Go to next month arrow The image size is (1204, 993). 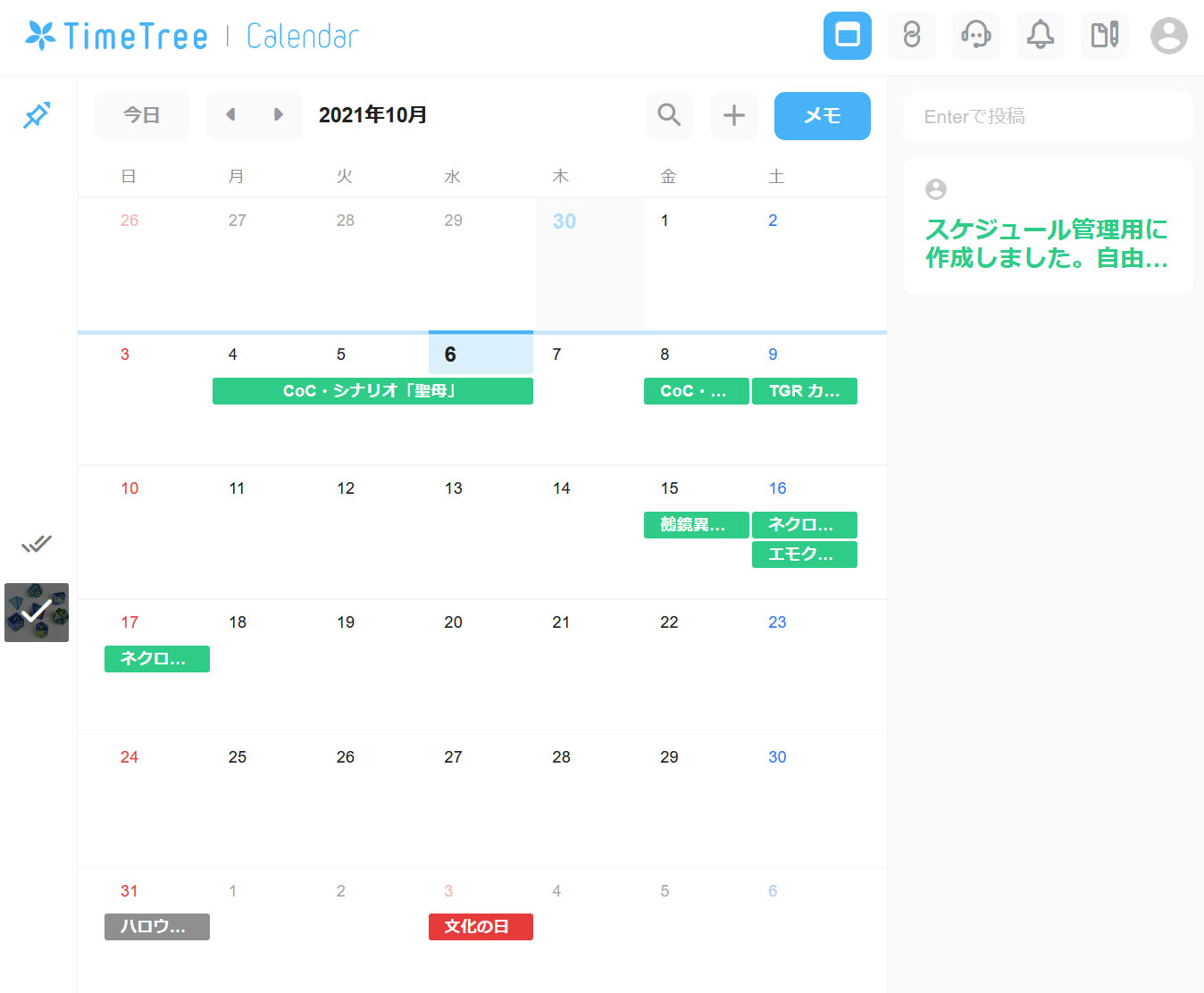[279, 115]
